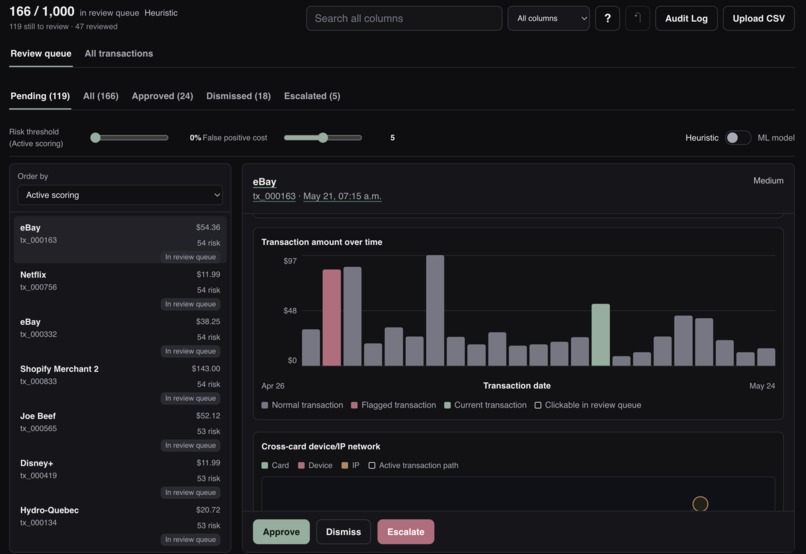Screen dimensions: 806x554
Task: Click the false positive cost value 5
Action: 392,138
